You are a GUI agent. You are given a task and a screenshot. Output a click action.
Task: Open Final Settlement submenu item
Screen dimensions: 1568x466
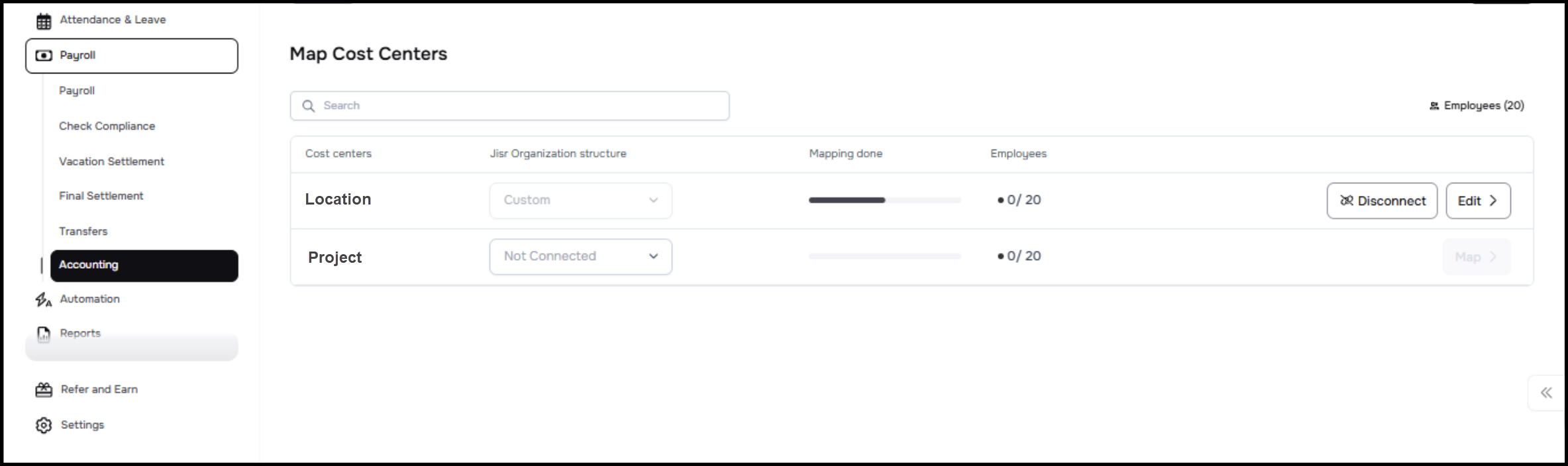tap(101, 196)
